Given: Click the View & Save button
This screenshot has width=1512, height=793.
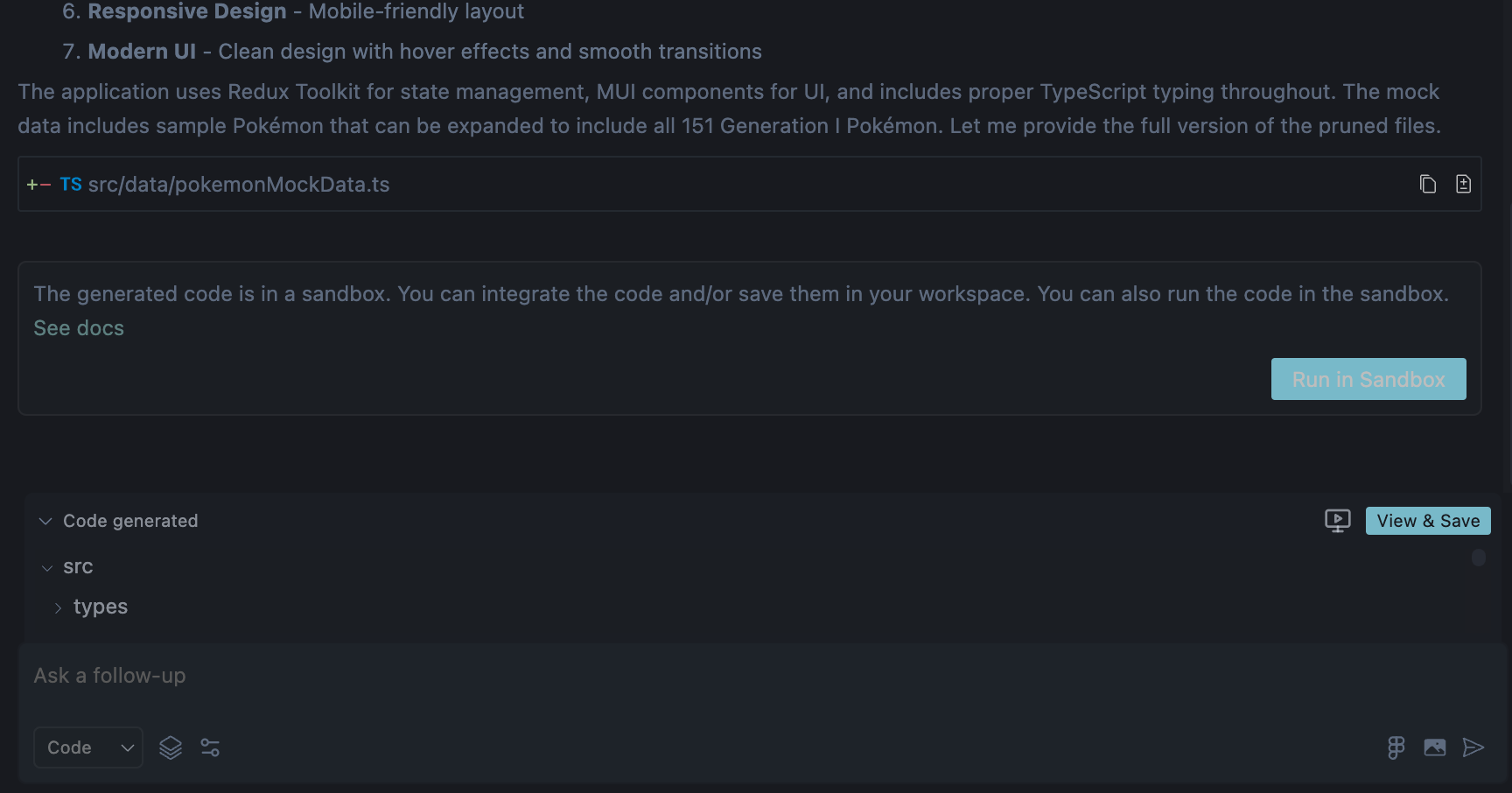Looking at the screenshot, I should pos(1428,521).
